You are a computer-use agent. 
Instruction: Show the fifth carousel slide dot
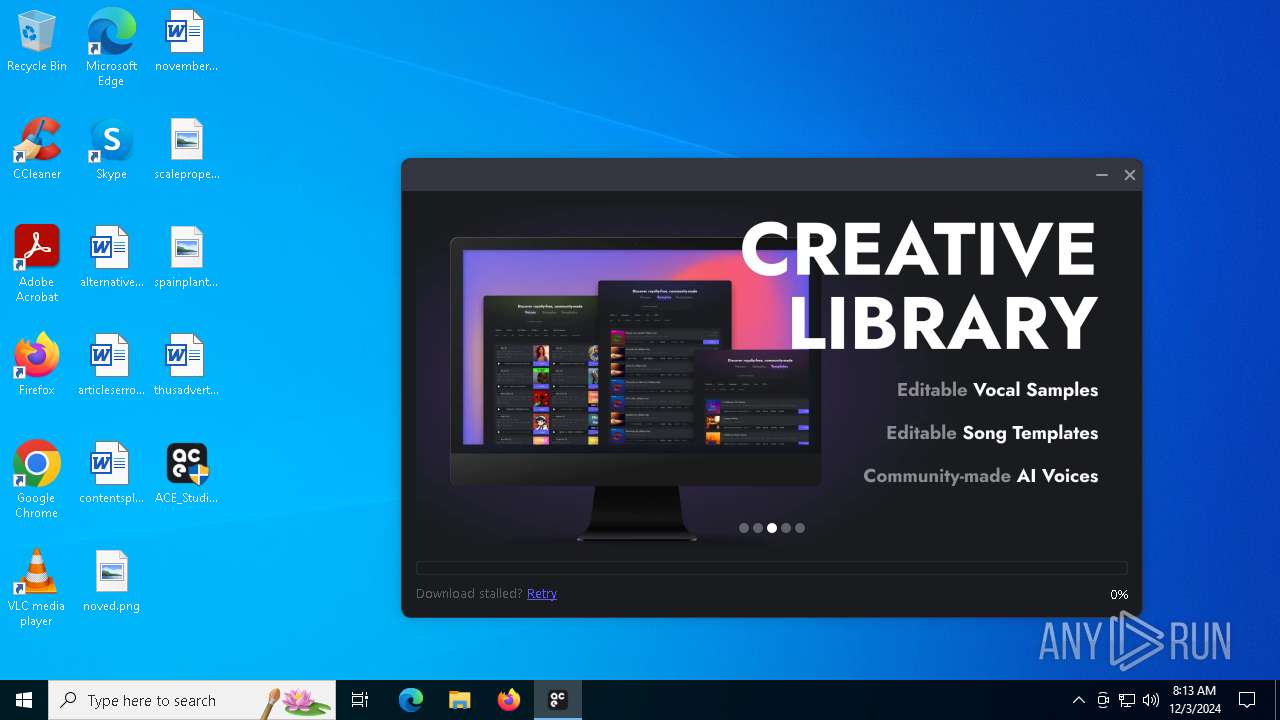[800, 528]
